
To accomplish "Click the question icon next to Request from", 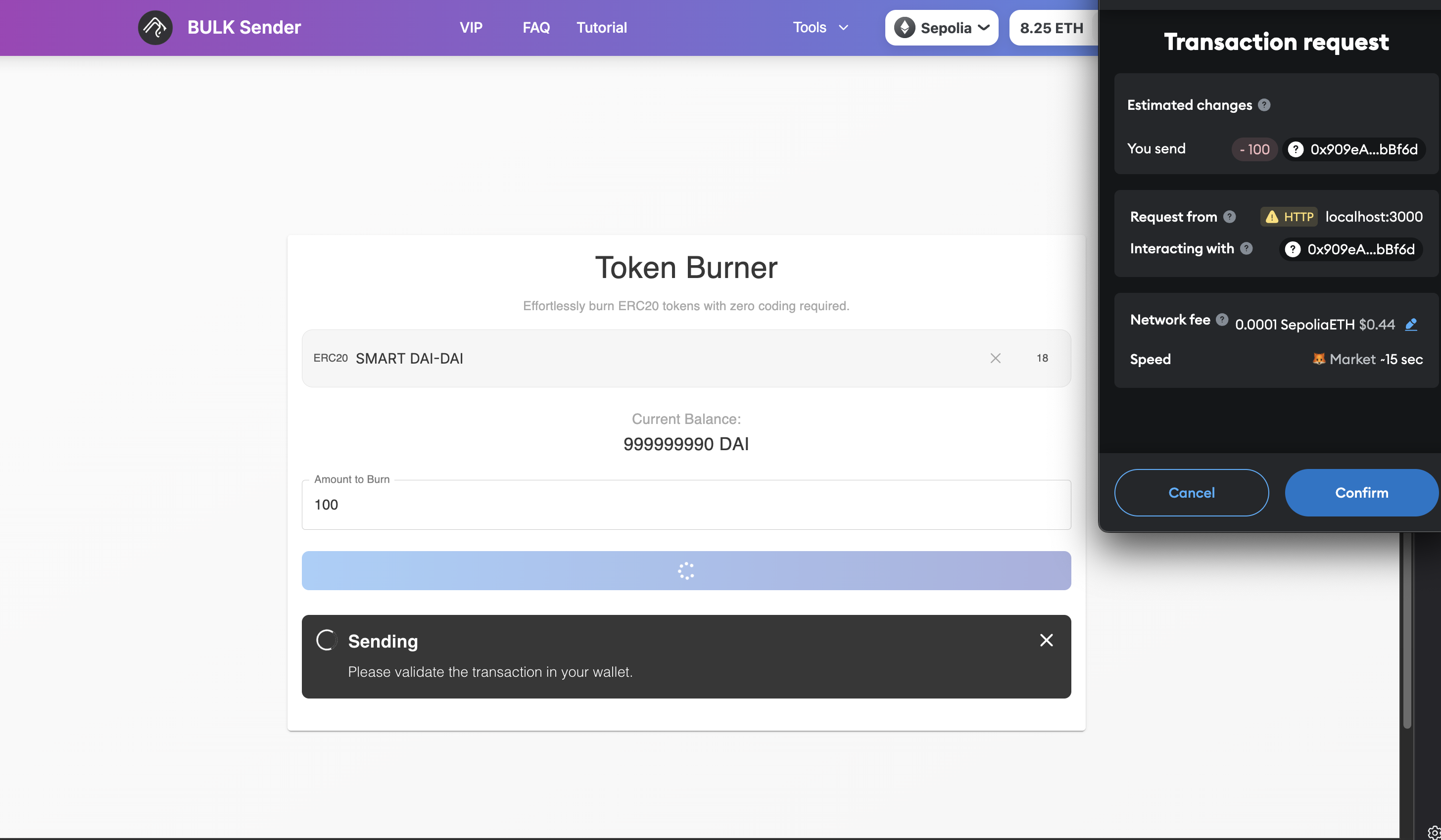I will (1229, 217).
